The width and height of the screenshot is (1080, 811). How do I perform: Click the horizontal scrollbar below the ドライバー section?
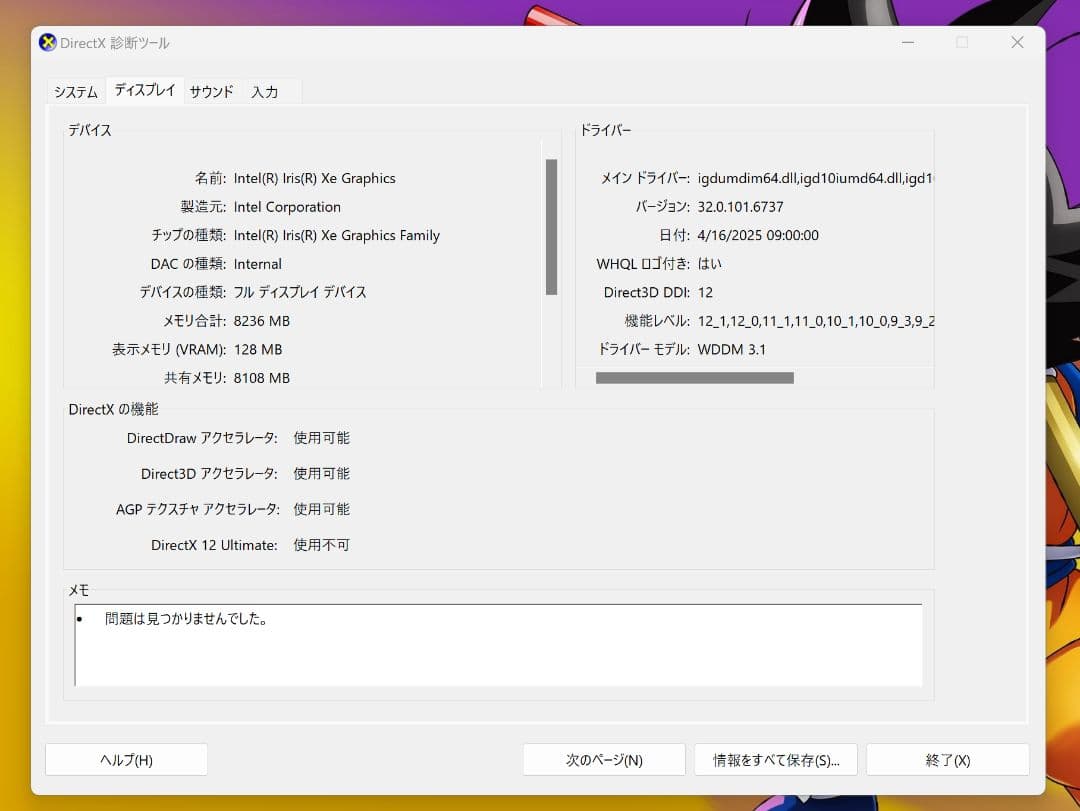click(x=694, y=378)
